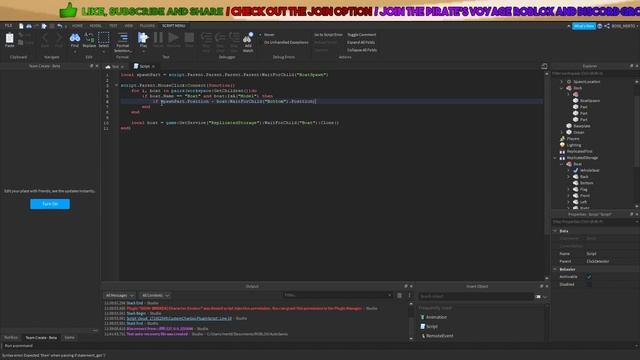Click Toggle Comment action

coord(362,35)
